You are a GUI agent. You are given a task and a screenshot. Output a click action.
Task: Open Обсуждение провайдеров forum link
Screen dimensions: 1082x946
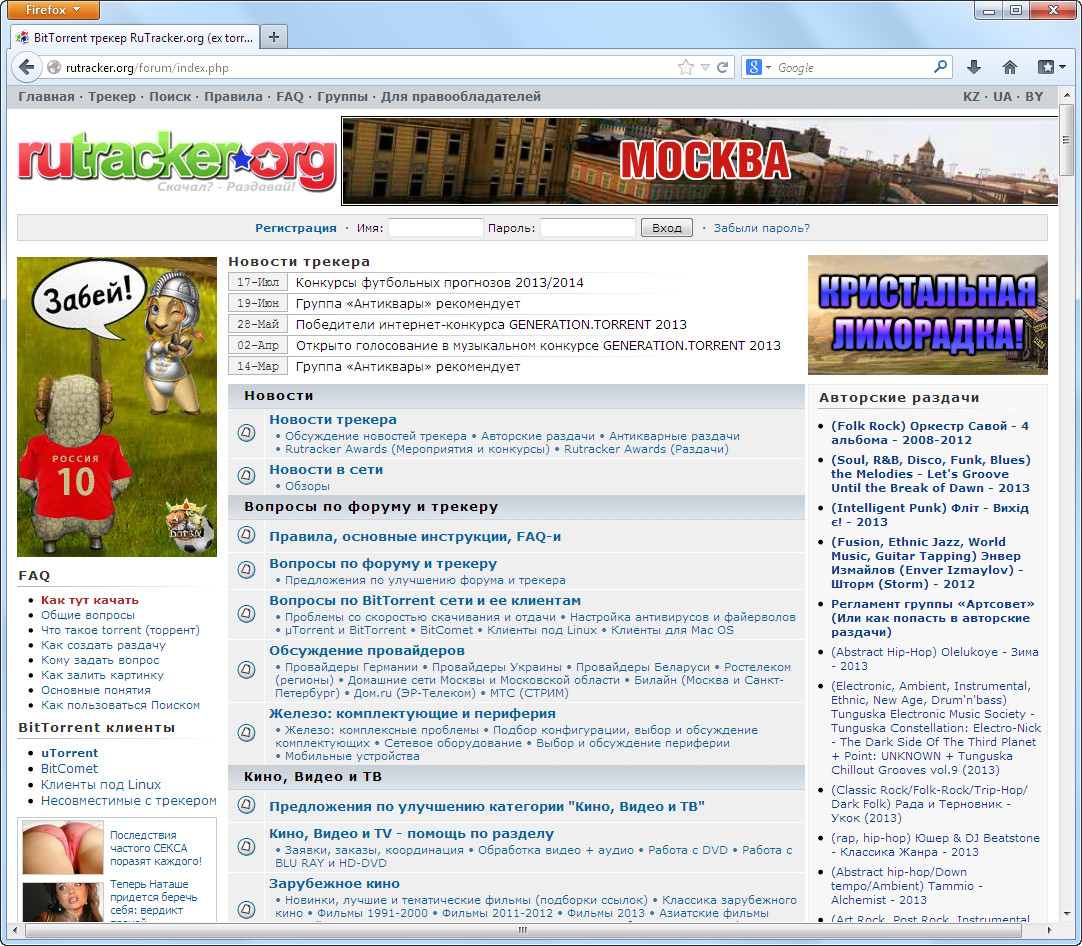366,651
